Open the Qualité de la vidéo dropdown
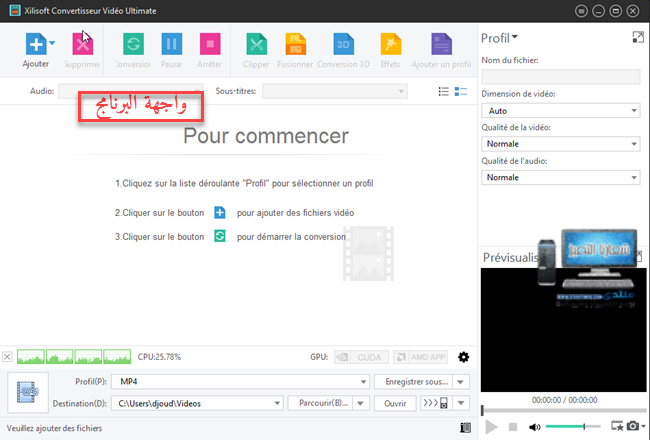This screenshot has width=650, height=440. 560,144
